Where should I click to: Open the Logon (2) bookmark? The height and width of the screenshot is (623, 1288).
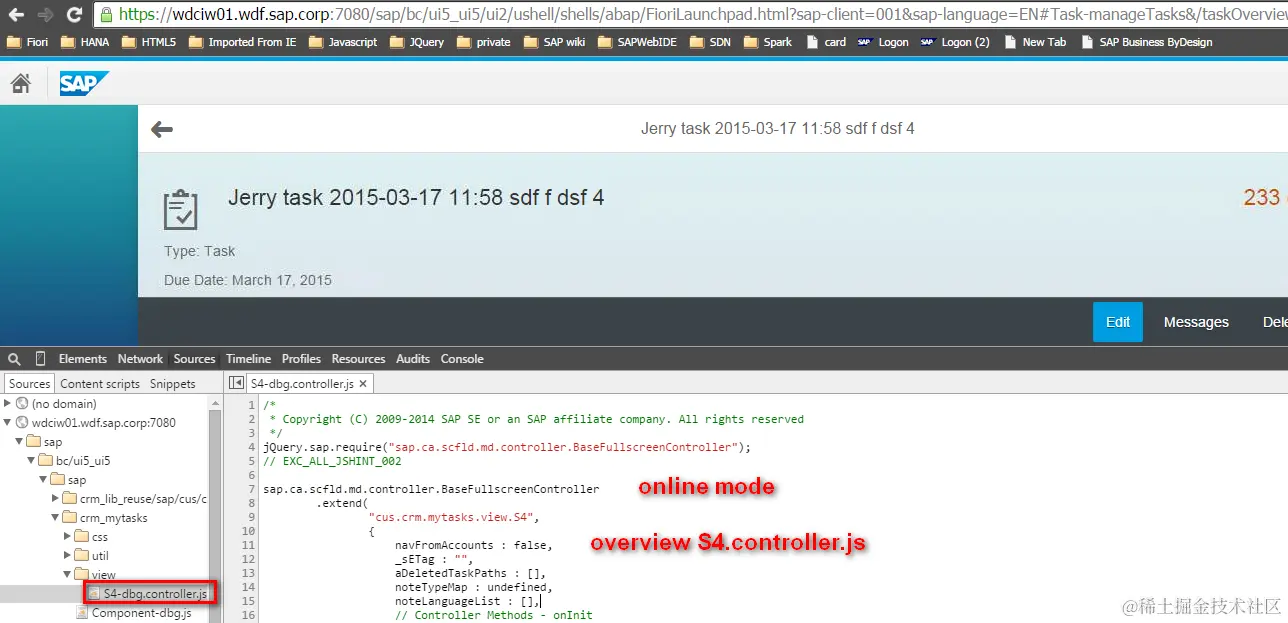coord(955,42)
